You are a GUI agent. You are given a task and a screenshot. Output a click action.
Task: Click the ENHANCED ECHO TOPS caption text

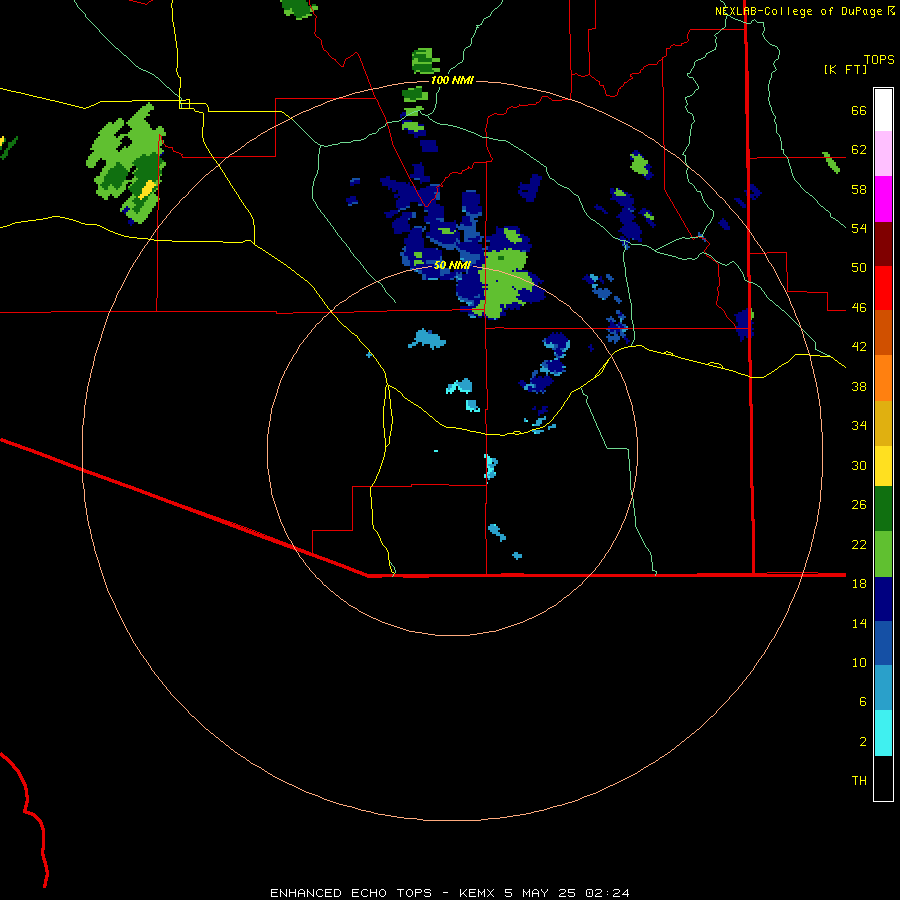point(351,893)
